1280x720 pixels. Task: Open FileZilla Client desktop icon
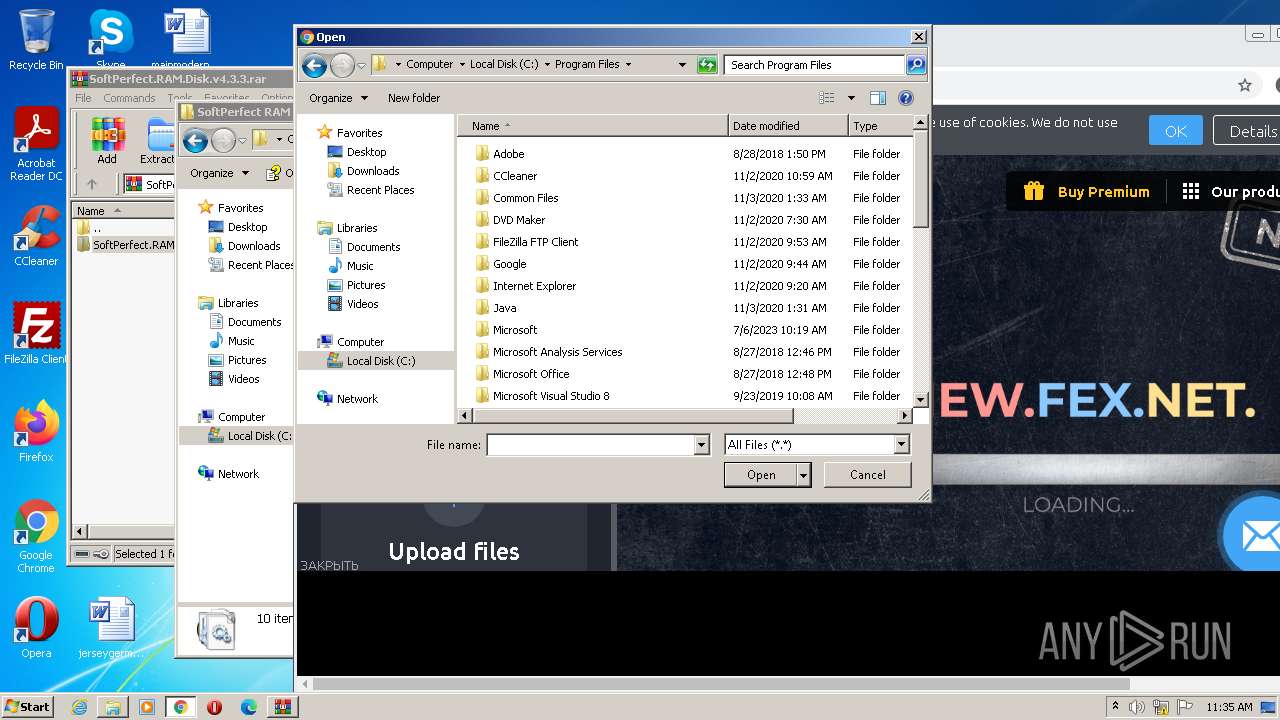tap(36, 333)
